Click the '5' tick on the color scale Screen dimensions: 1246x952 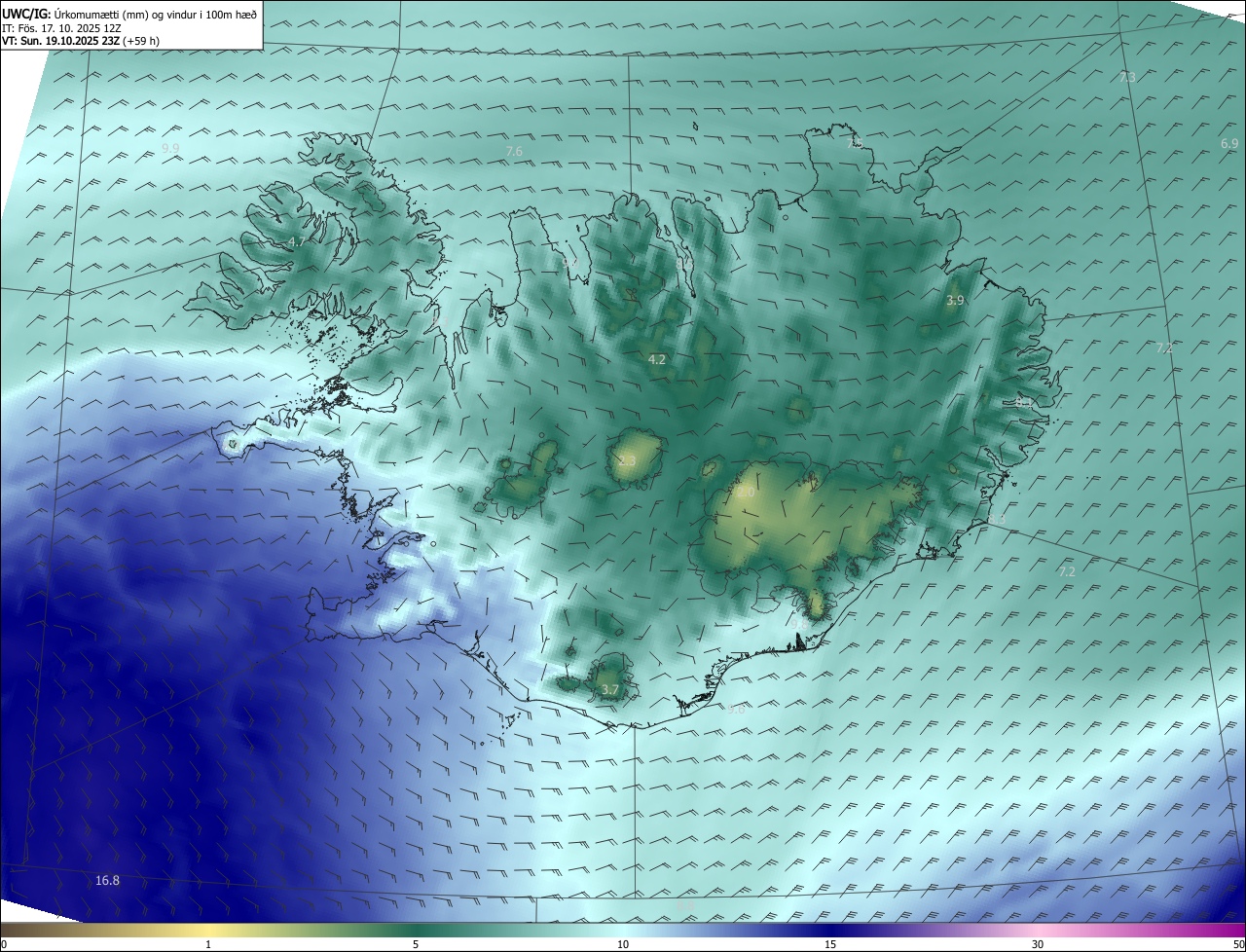pyautogui.click(x=416, y=945)
